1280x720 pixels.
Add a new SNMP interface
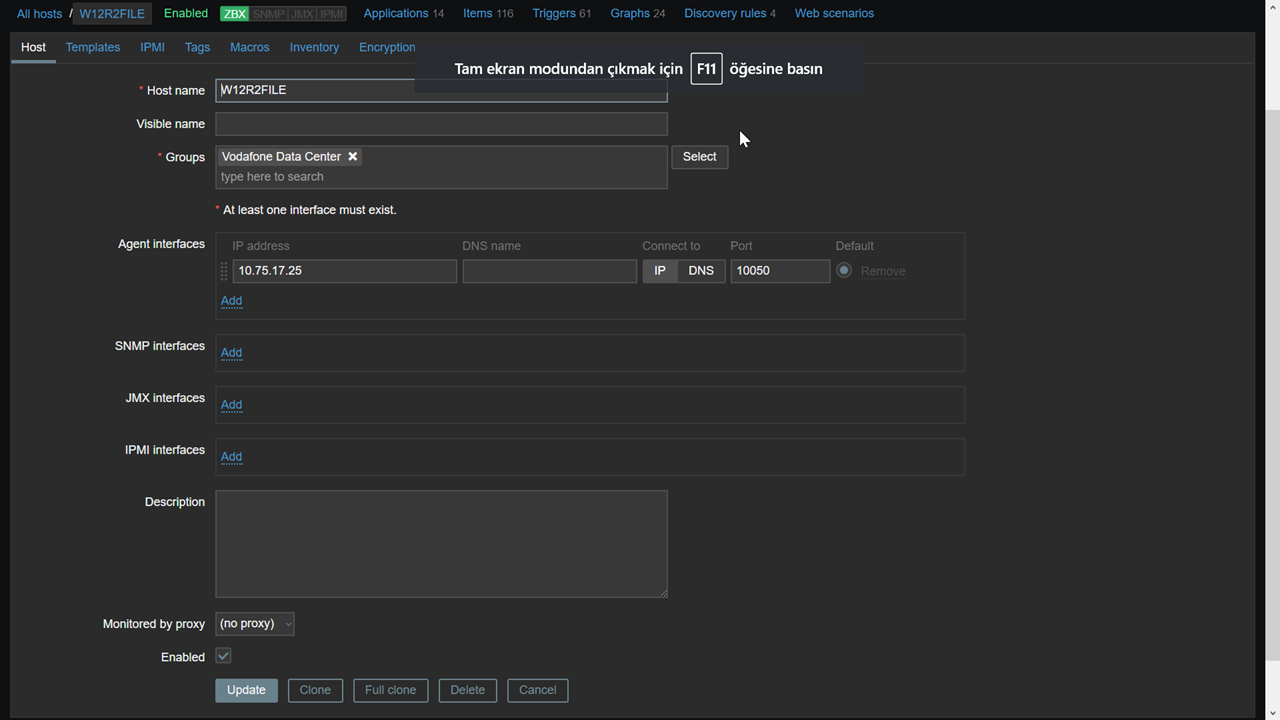point(231,353)
